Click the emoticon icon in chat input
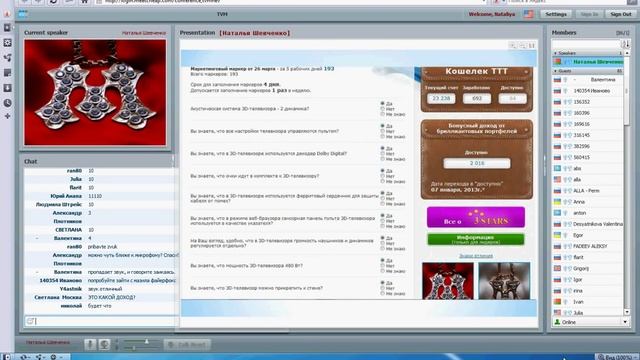The height and width of the screenshot is (360, 640). tap(30, 321)
